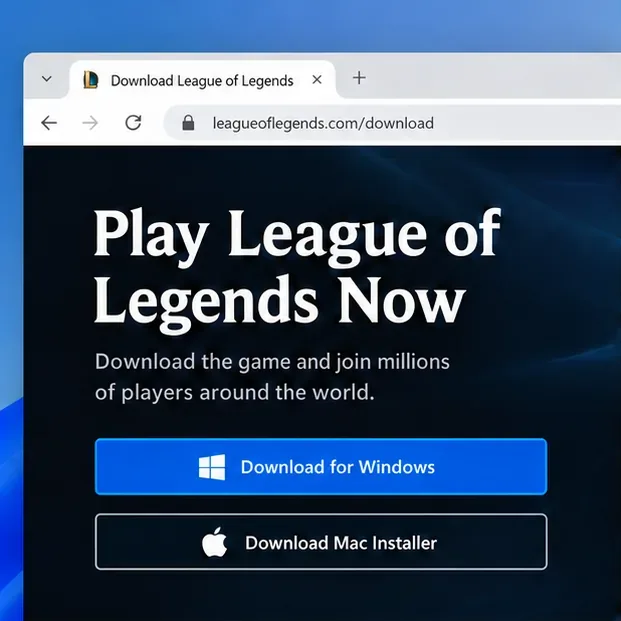Image resolution: width=621 pixels, height=621 pixels.
Task: Click the Download for Windows button
Action: pos(321,467)
